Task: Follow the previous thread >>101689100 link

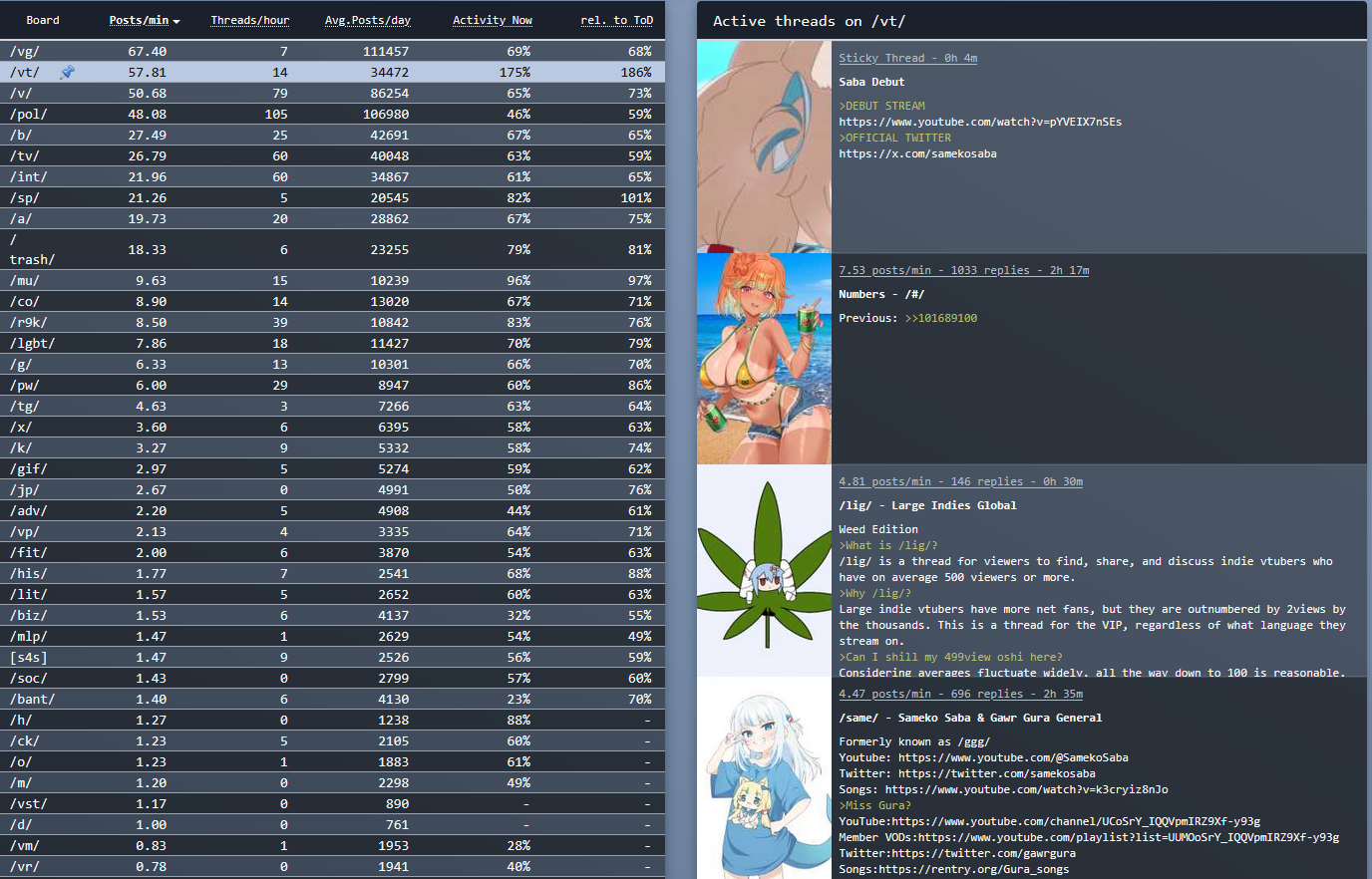Action: [940, 318]
